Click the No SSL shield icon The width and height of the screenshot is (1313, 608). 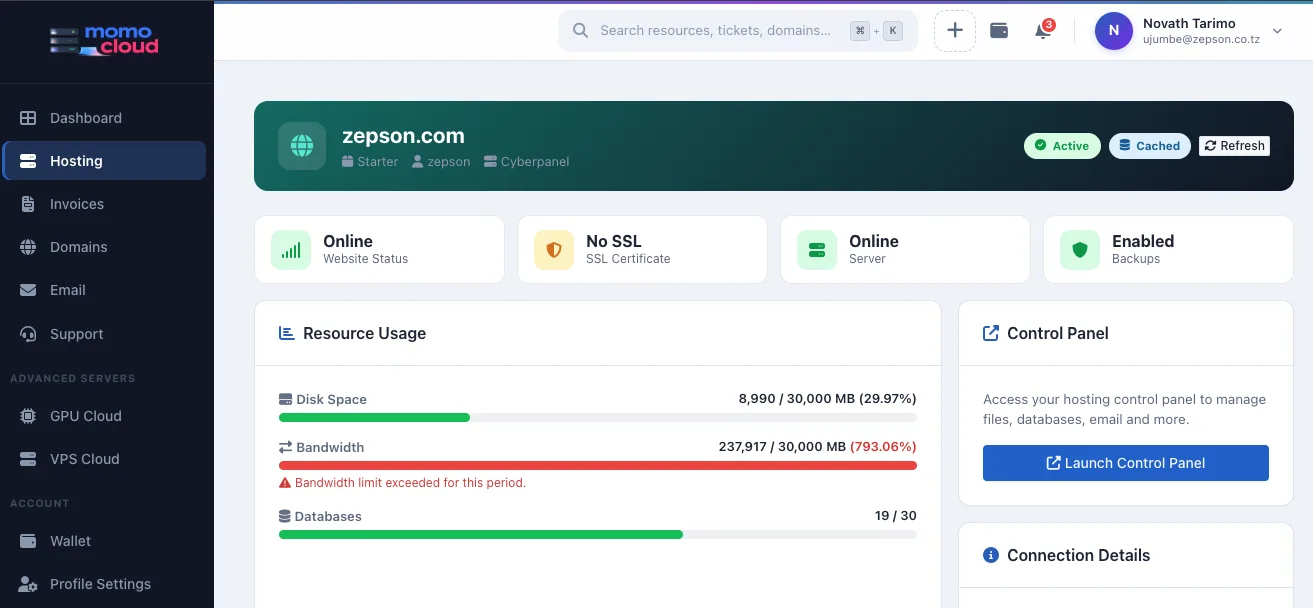[x=554, y=249]
